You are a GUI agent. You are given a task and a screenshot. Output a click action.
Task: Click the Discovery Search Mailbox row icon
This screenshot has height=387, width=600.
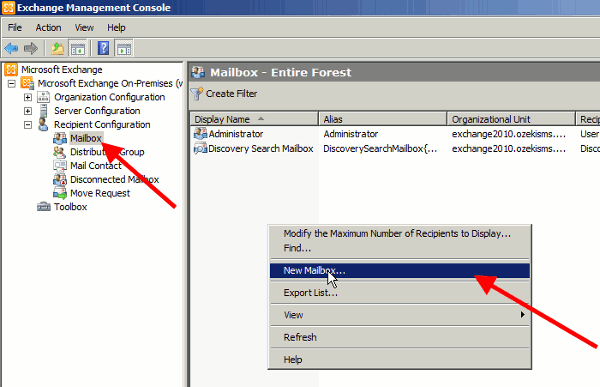pyautogui.click(x=201, y=149)
